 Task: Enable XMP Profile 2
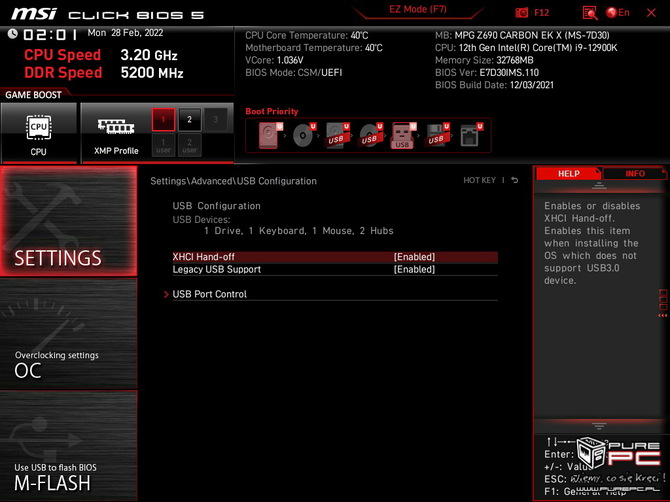(189, 120)
